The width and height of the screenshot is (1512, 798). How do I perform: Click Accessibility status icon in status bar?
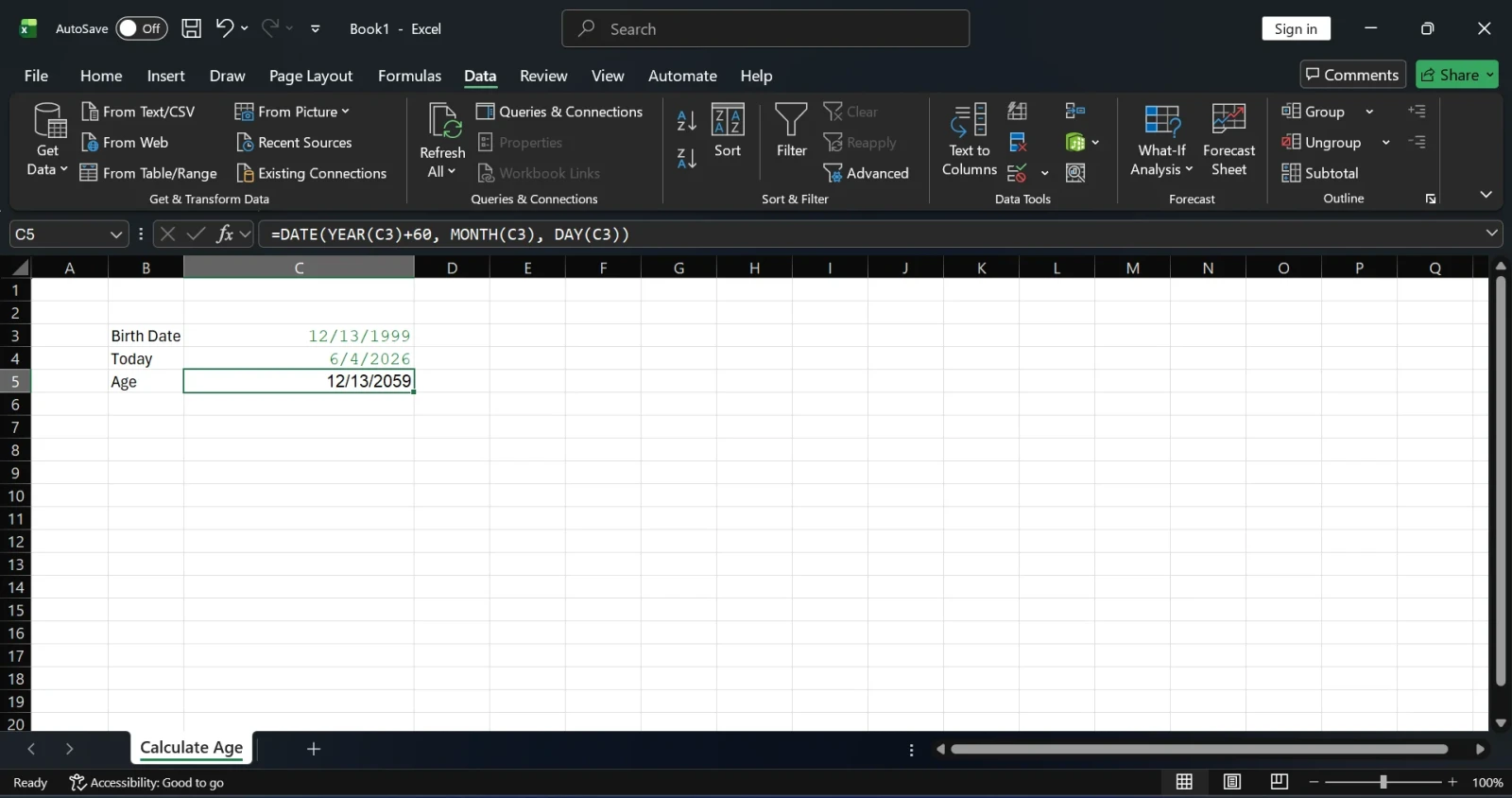pos(77,783)
